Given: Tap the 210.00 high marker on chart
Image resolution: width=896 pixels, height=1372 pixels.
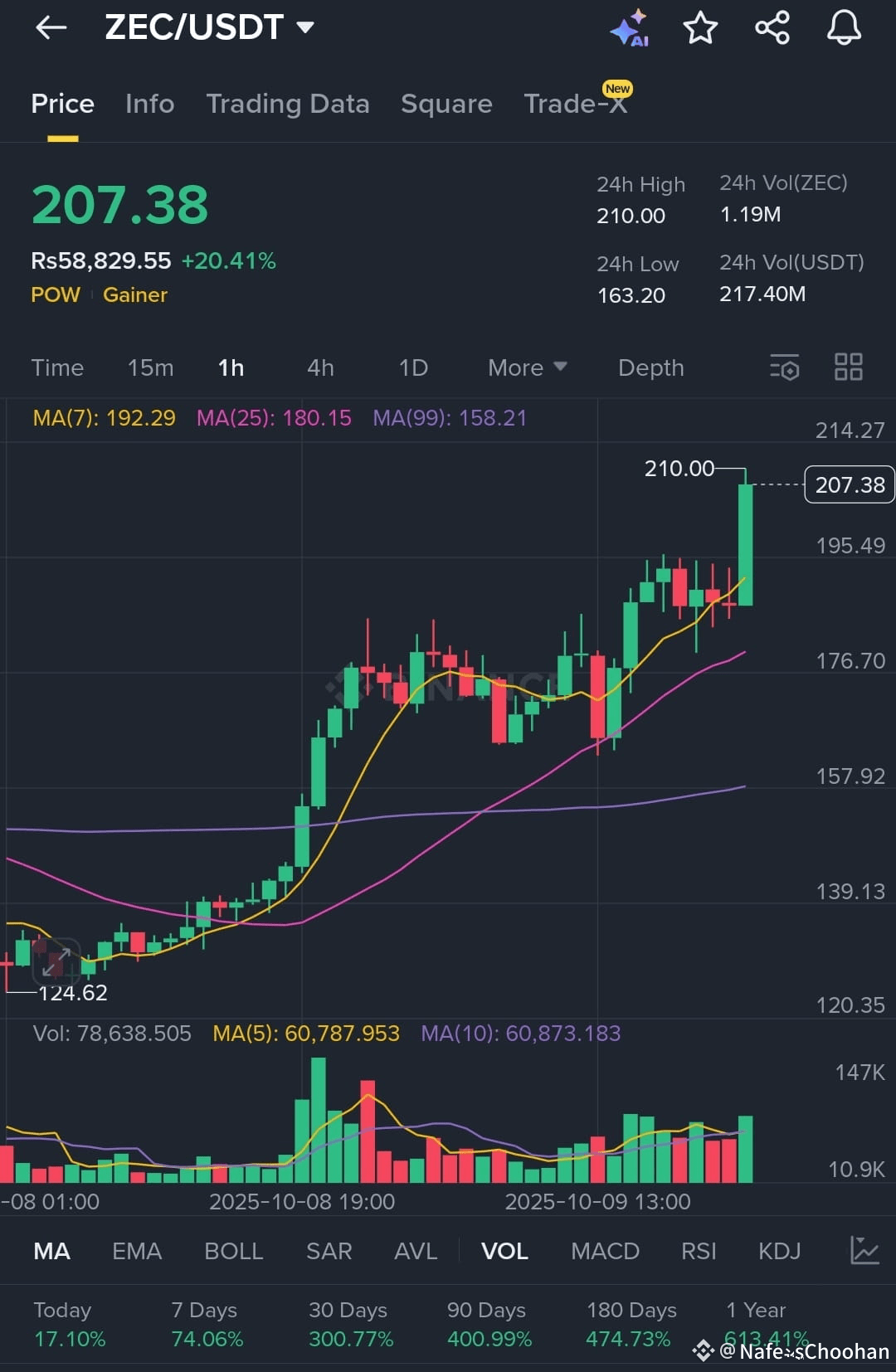Looking at the screenshot, I should (679, 469).
